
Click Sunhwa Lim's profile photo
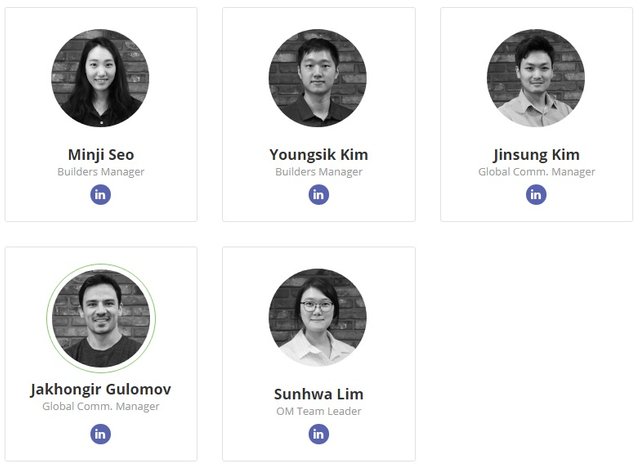(x=318, y=317)
